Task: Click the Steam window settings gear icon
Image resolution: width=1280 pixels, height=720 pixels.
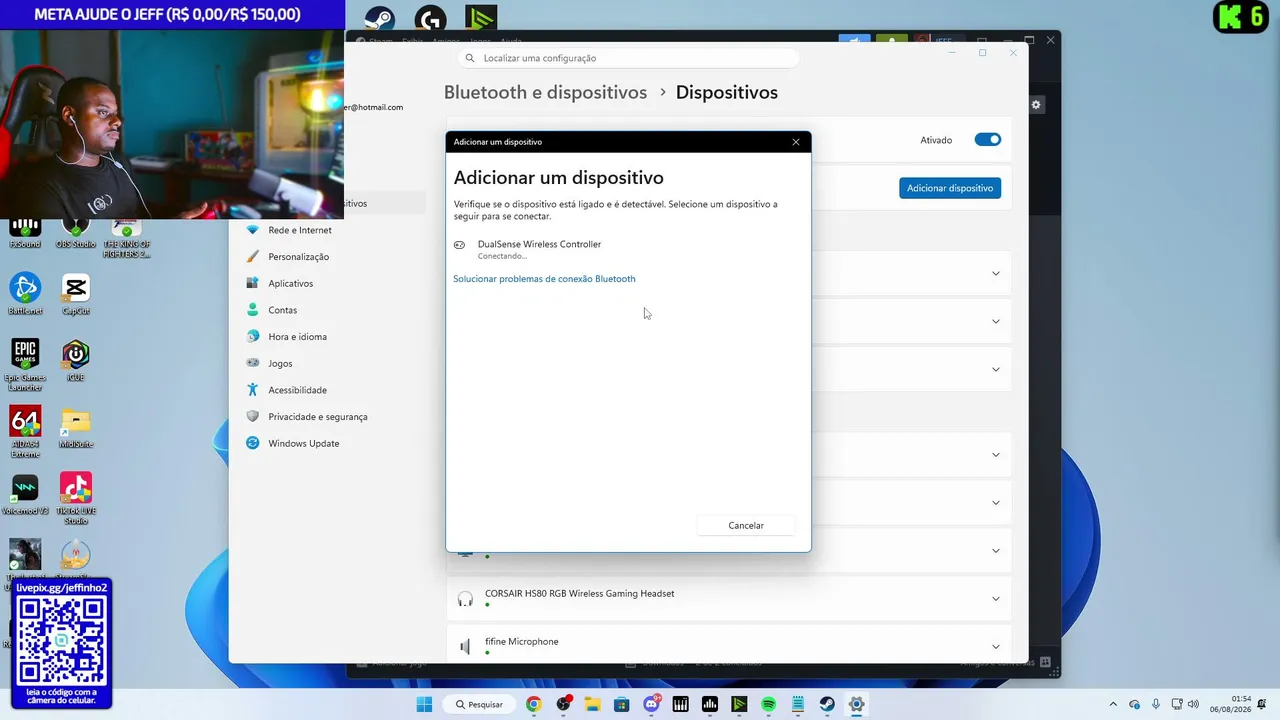Action: point(1036,105)
